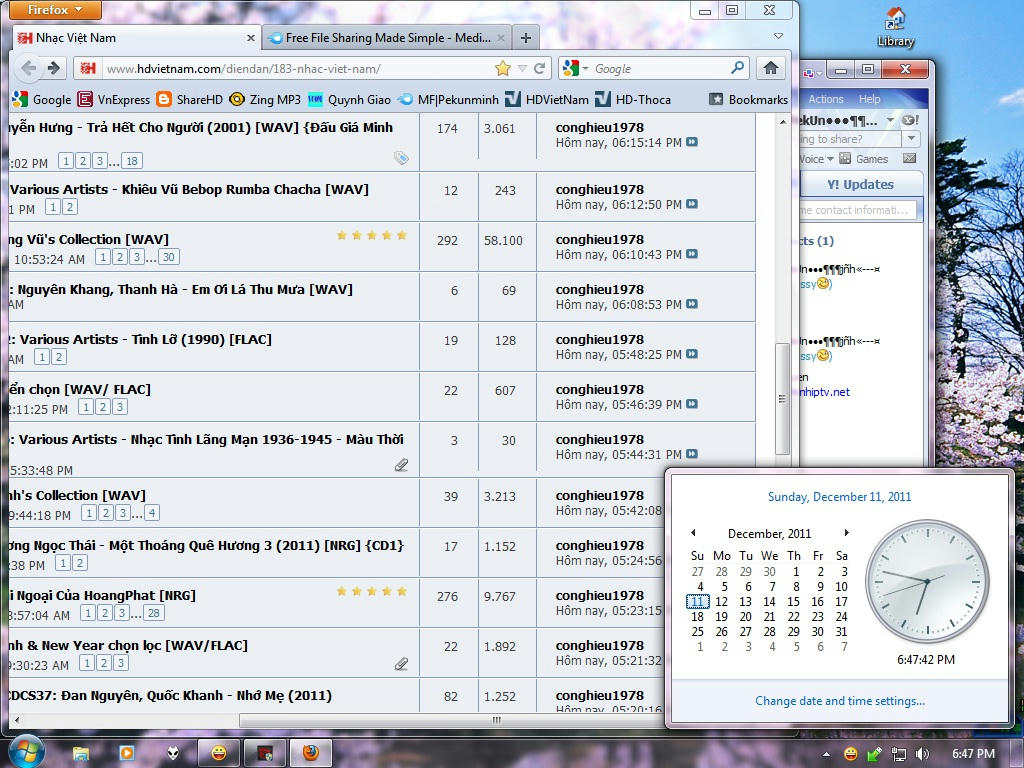Image resolution: width=1024 pixels, height=768 pixels.
Task: Open the HD-Thoca bookmark
Action: tap(633, 99)
